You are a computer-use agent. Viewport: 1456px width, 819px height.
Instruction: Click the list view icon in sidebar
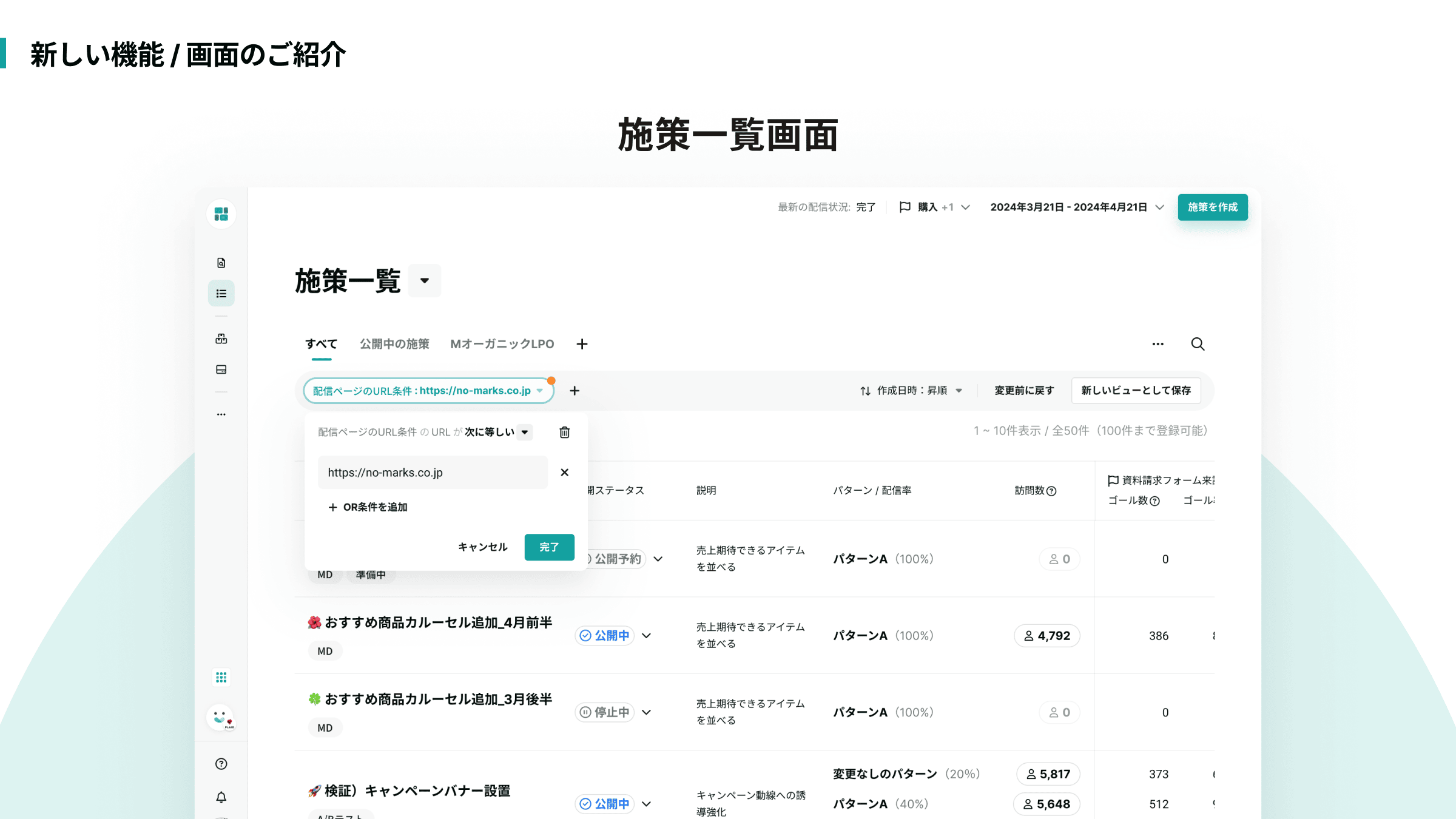(x=221, y=294)
